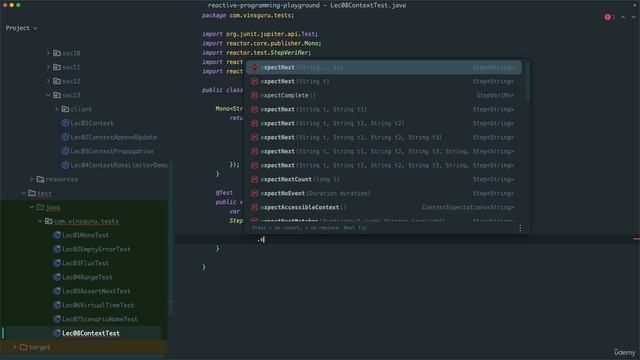Click the project tree vertical scrollbar
The height and width of the screenshot is (360, 640).
point(170,239)
